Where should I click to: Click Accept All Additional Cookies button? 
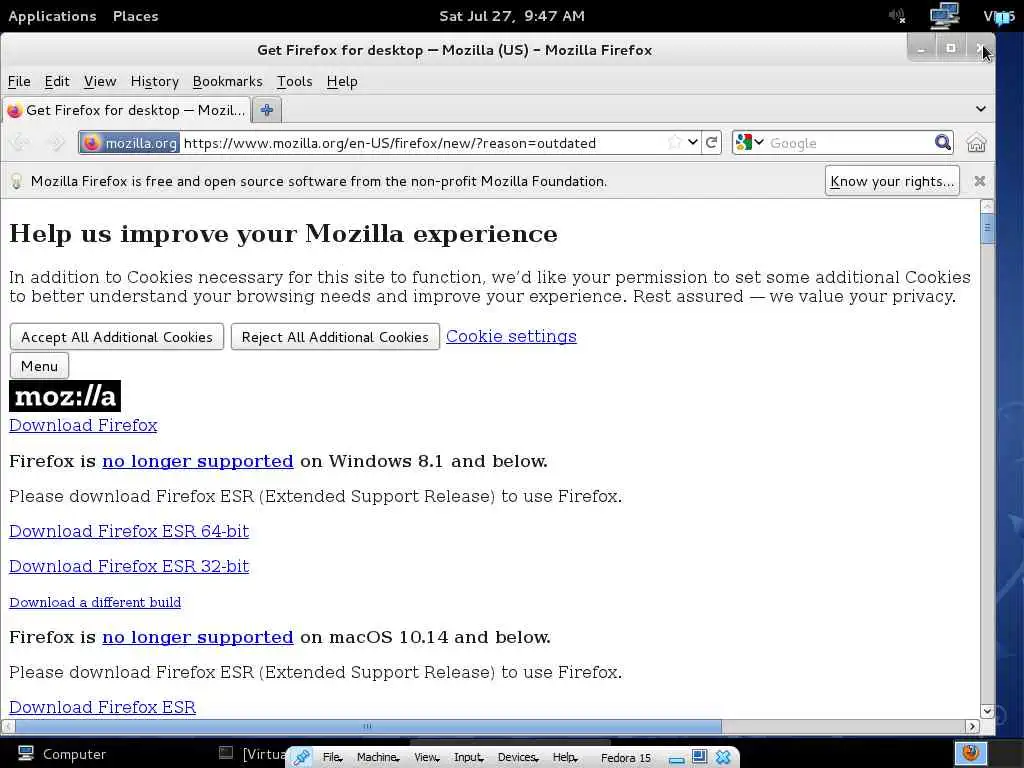(117, 337)
